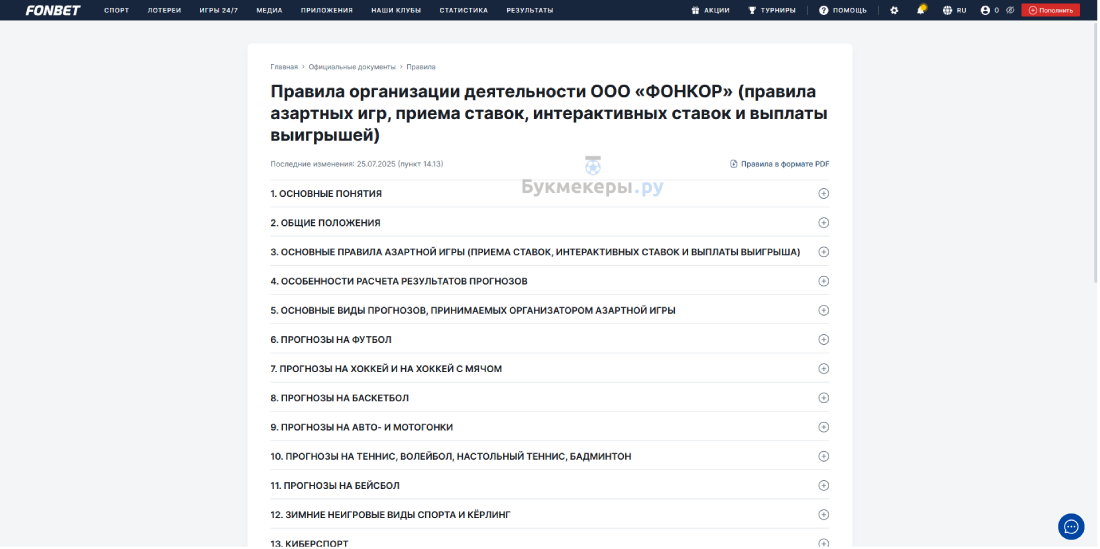The image size is (1100, 549).
Task: Click the Последние изменения date text
Action: [357, 164]
